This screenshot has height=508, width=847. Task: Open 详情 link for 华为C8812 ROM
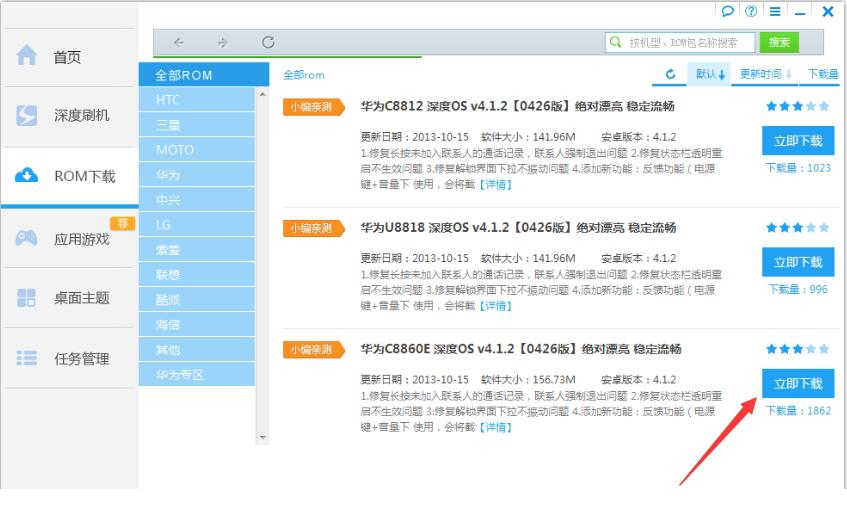pyautogui.click(x=496, y=184)
